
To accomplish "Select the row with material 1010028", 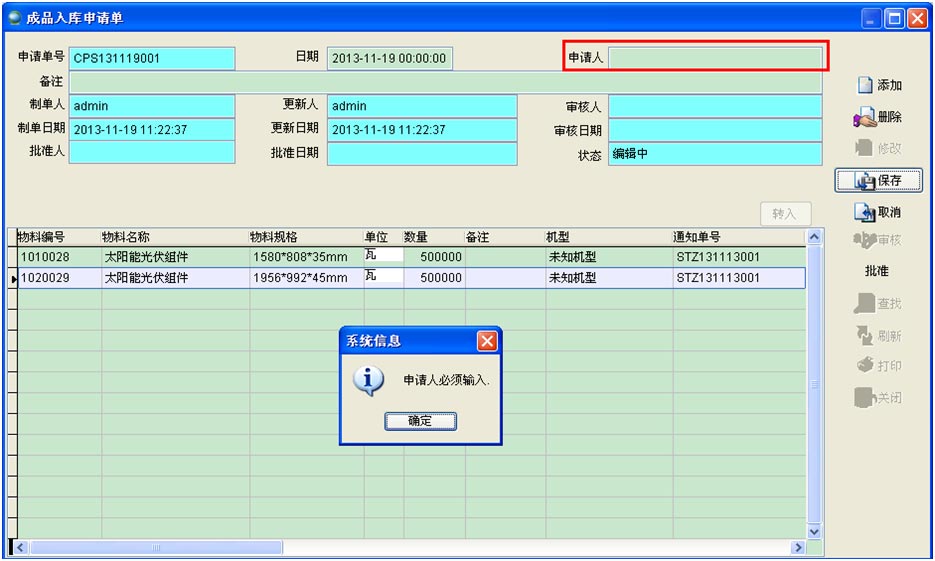I will coord(58,257).
